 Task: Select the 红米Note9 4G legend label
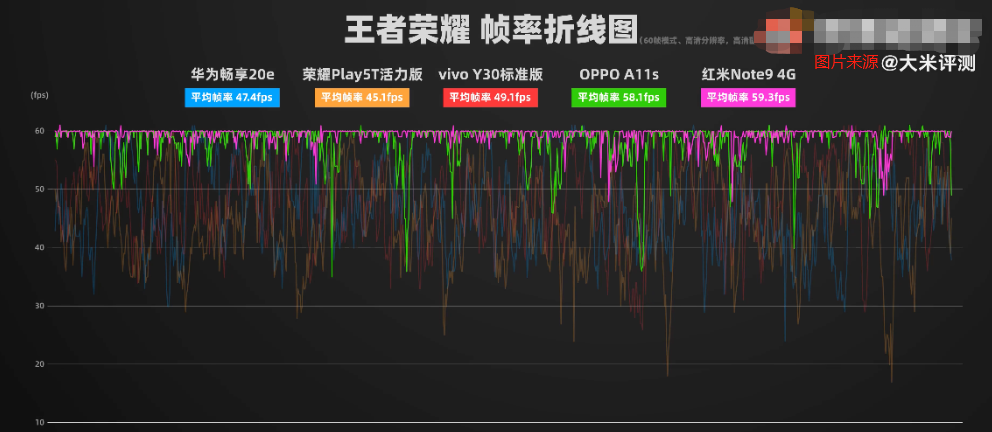748,75
